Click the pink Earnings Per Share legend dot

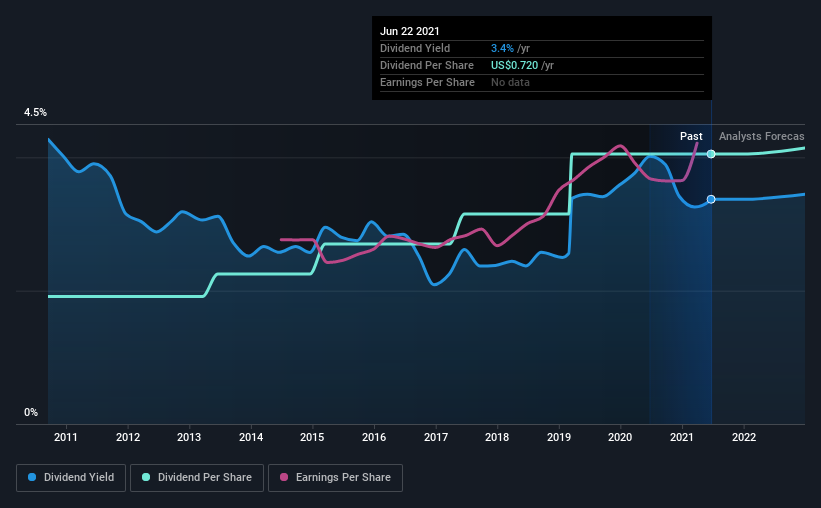click(x=284, y=478)
